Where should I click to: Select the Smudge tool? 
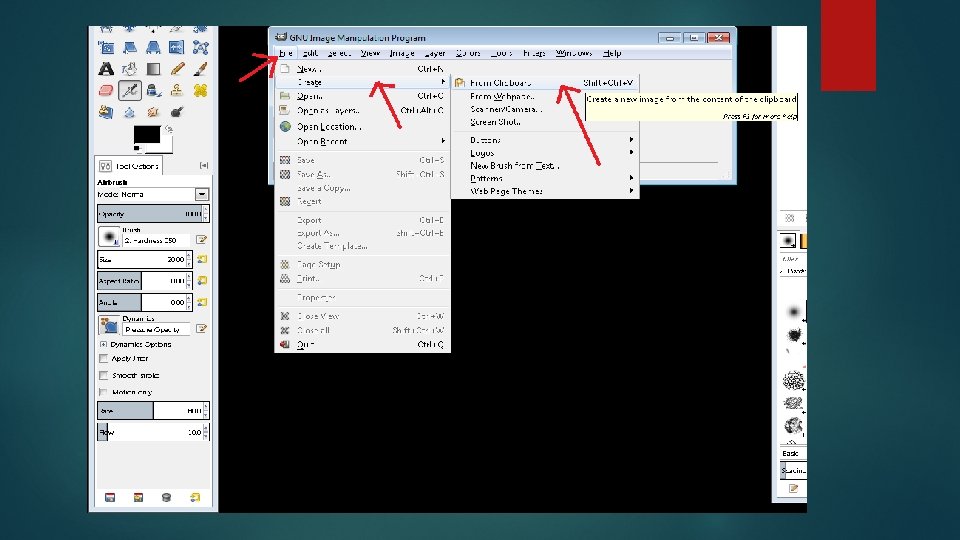(153, 112)
